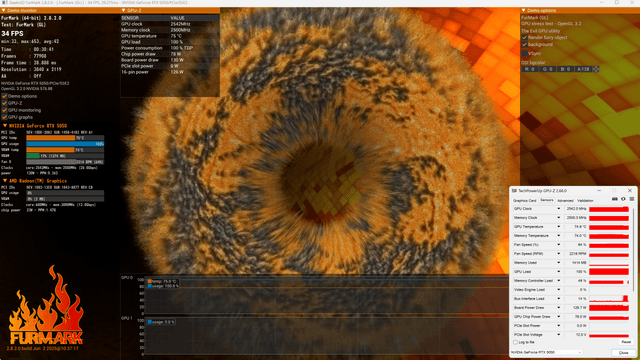Enable the VSync checkbox
Screen dimensions: 640x360
click(x=524, y=53)
